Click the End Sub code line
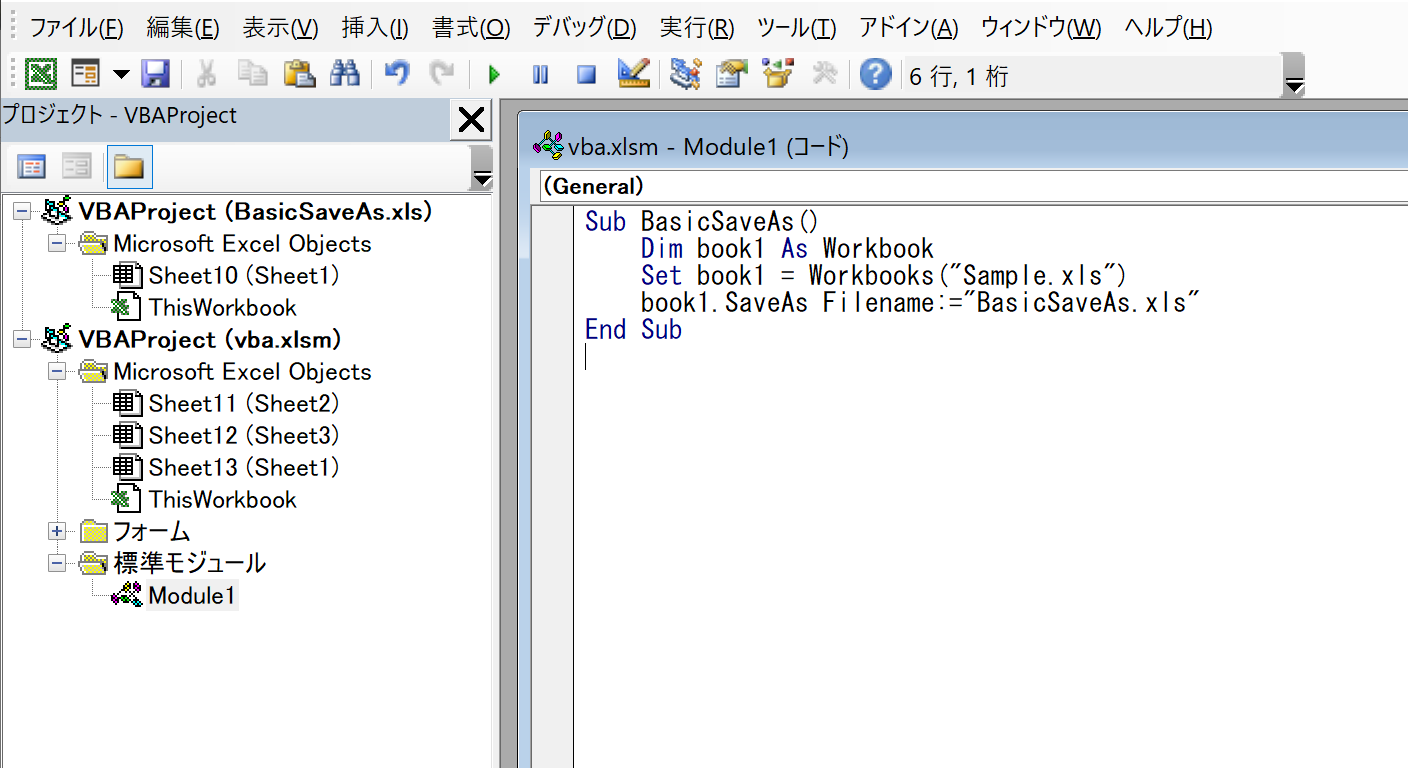 pos(634,330)
